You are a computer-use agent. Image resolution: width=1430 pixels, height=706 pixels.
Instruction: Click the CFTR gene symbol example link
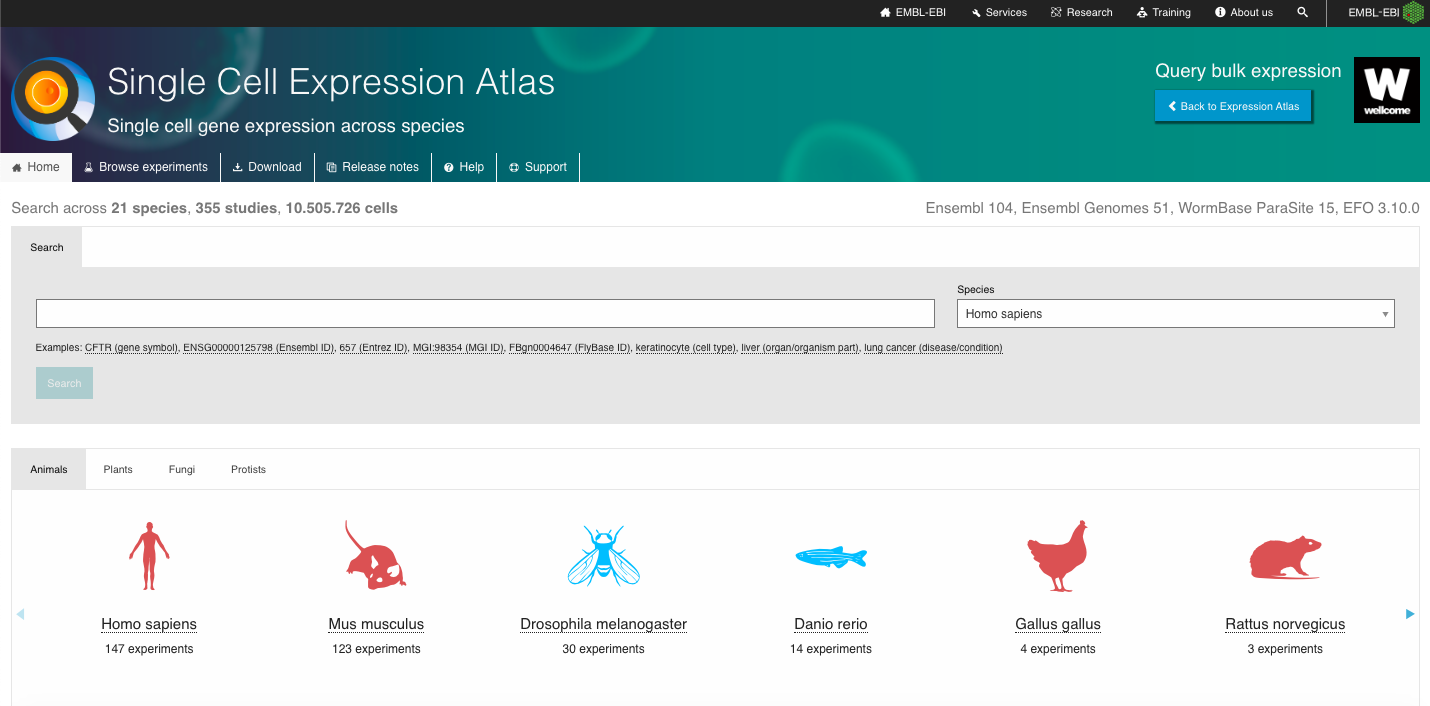tap(131, 348)
